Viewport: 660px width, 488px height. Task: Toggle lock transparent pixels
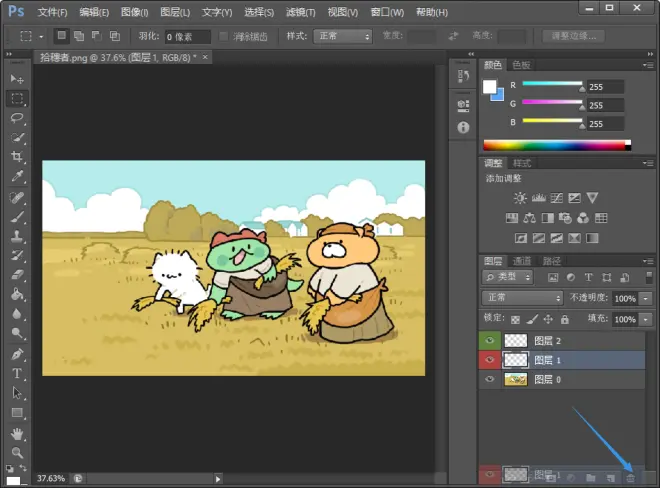(515, 320)
